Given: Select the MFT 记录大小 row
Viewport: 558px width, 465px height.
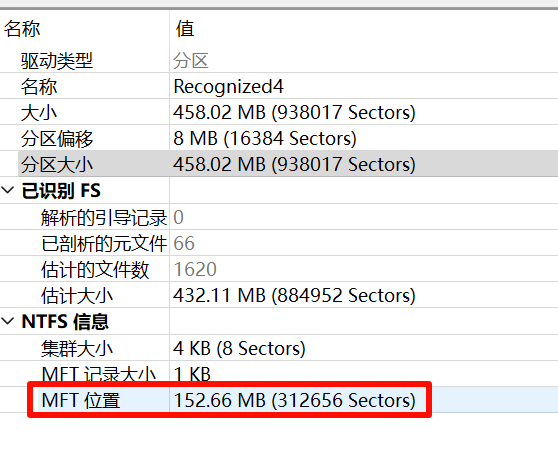Looking at the screenshot, I should 279,374.
